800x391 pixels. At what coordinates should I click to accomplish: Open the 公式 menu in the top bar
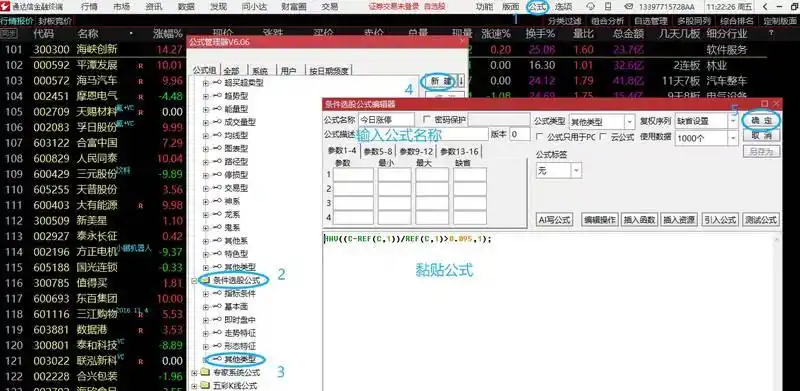coord(538,7)
